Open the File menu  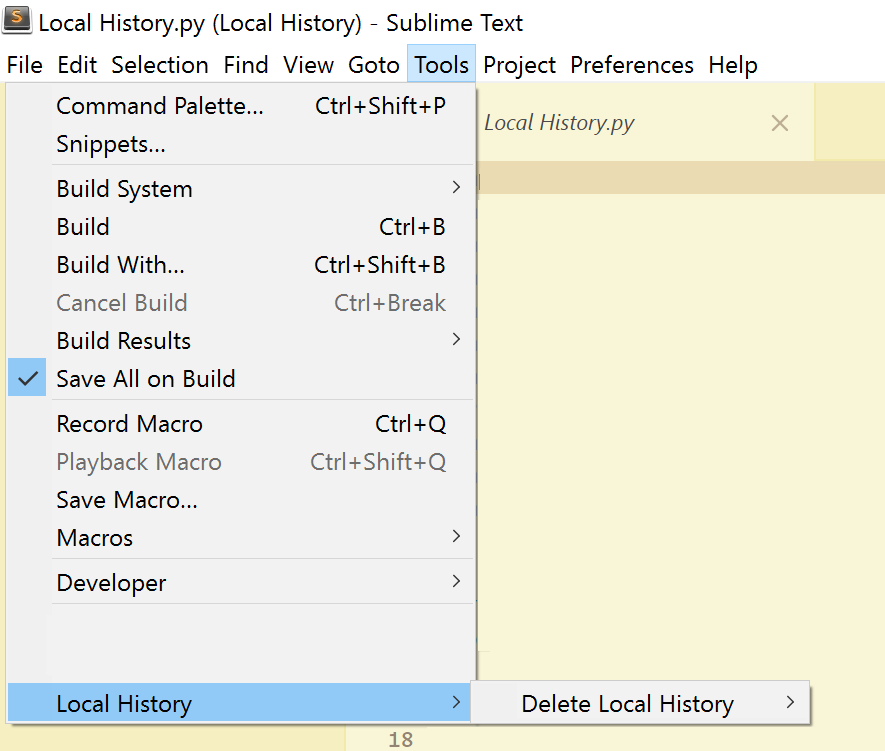pos(24,65)
